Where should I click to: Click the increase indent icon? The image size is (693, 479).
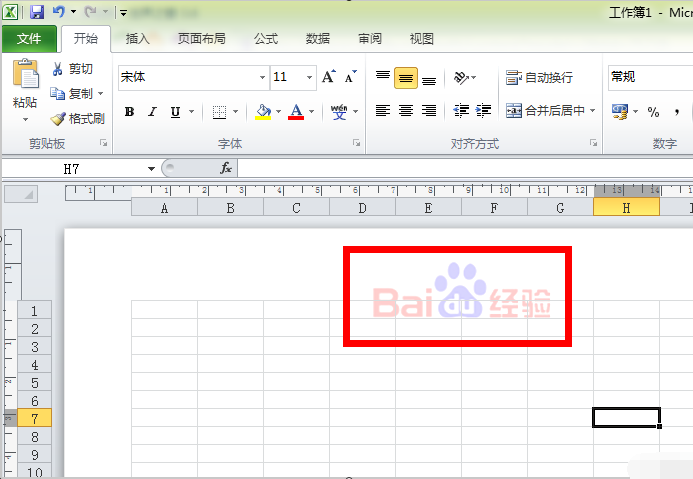click(484, 110)
